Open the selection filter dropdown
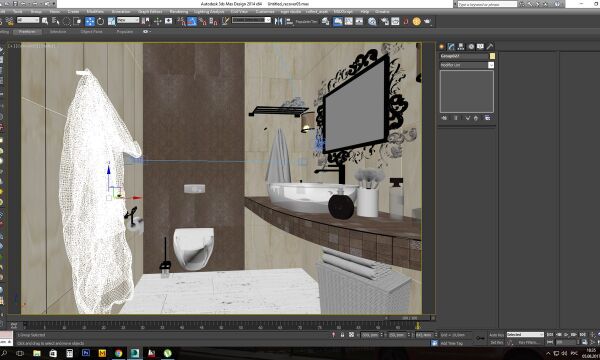Viewport: 600px width, 360px height. (28, 20)
